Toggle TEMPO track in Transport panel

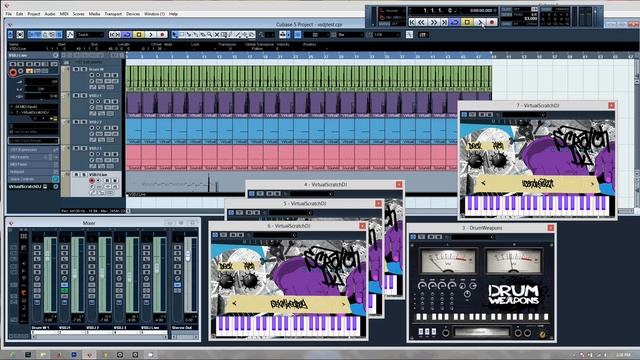506,14
